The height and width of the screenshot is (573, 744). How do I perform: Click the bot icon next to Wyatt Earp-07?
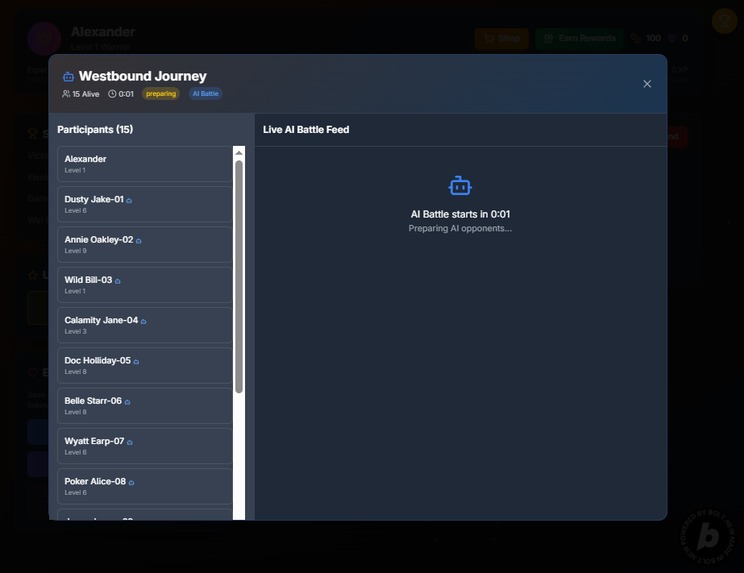[x=130, y=443]
